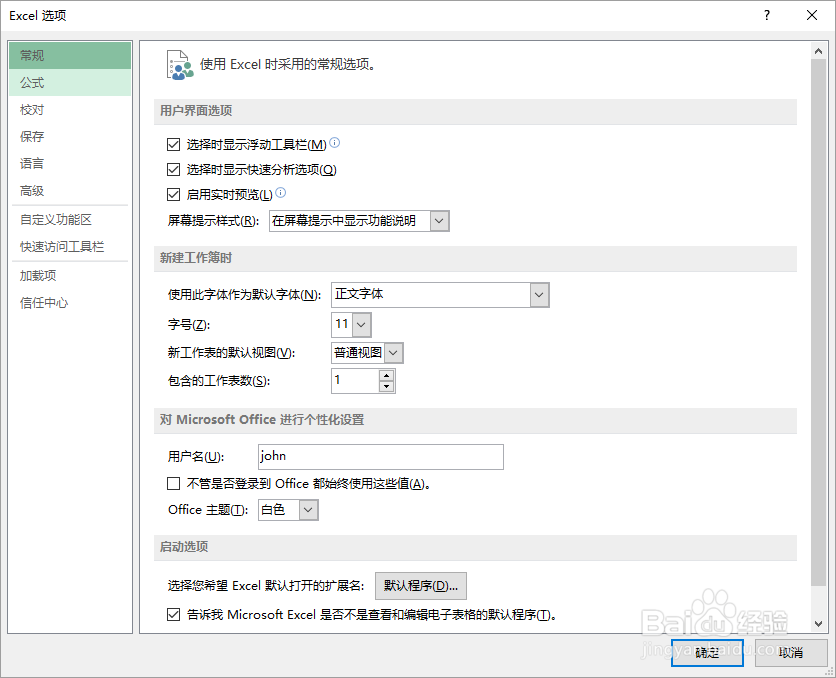Screen dimensions: 836x678
Task: Click username field containing john
Action: coord(380,457)
